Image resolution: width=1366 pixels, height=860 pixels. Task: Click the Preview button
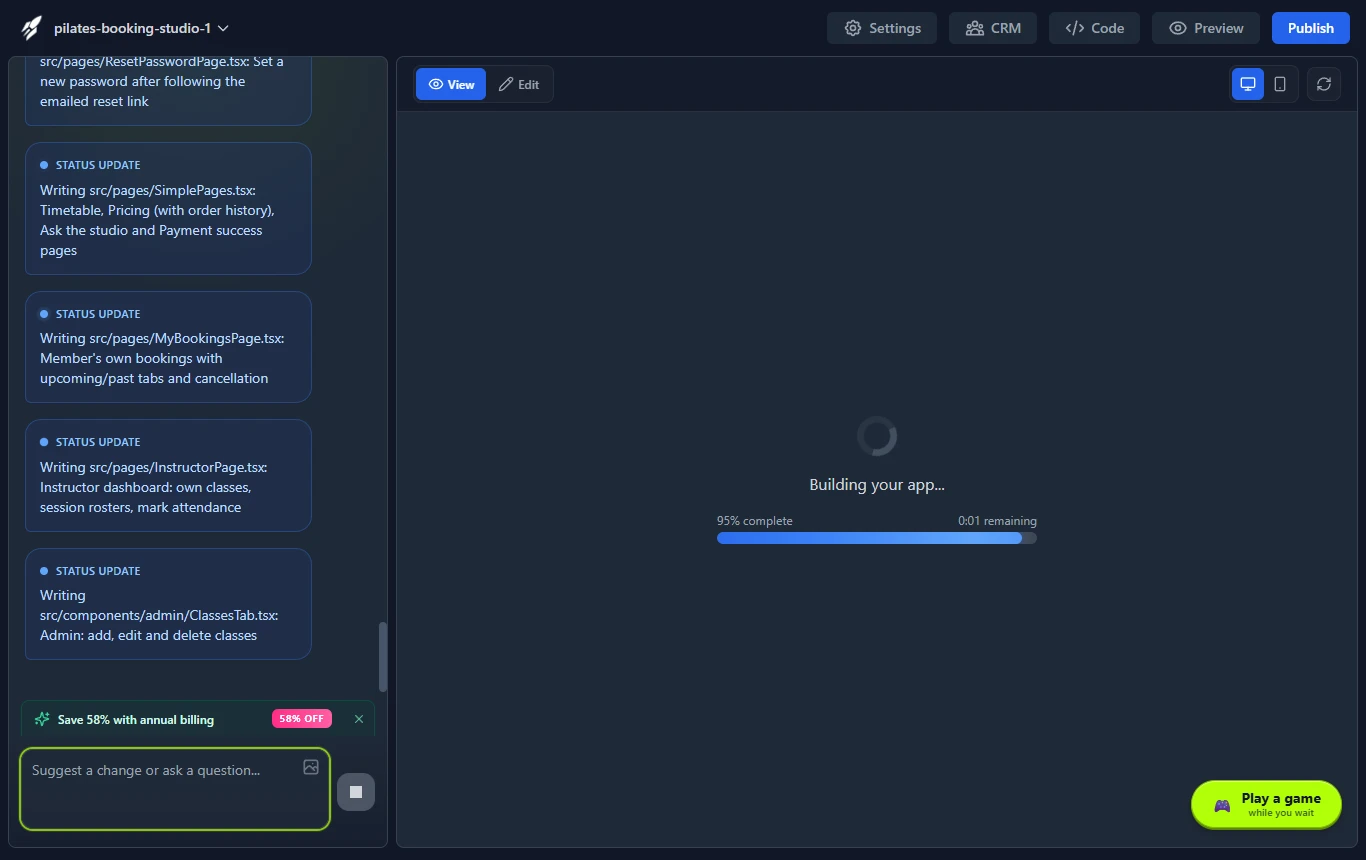(1206, 28)
